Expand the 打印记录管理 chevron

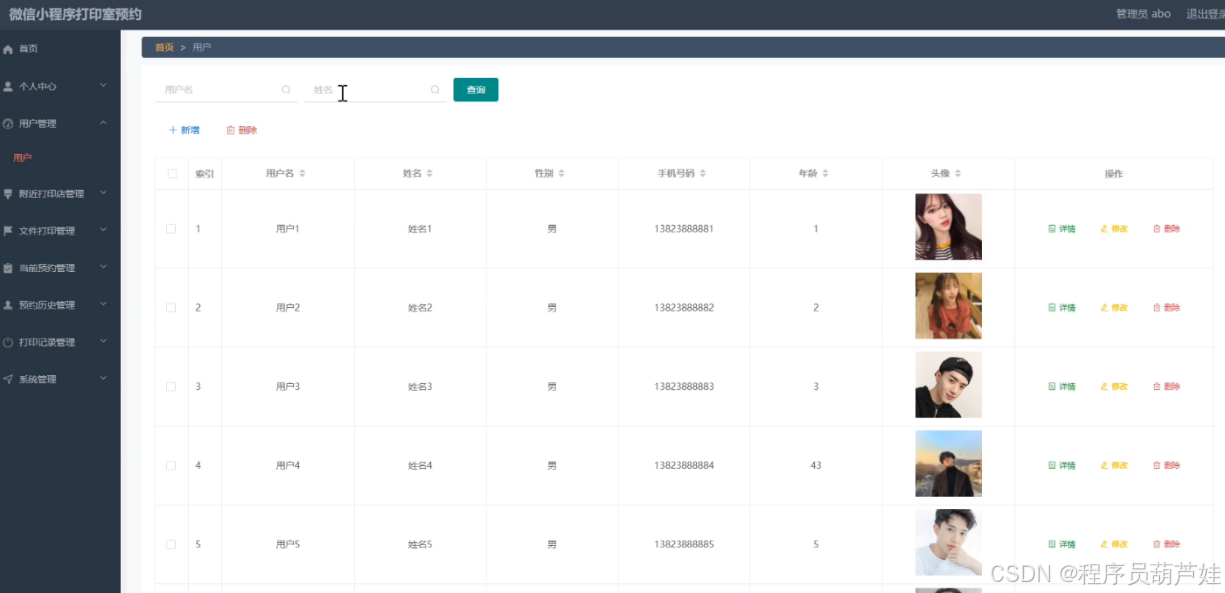point(103,341)
